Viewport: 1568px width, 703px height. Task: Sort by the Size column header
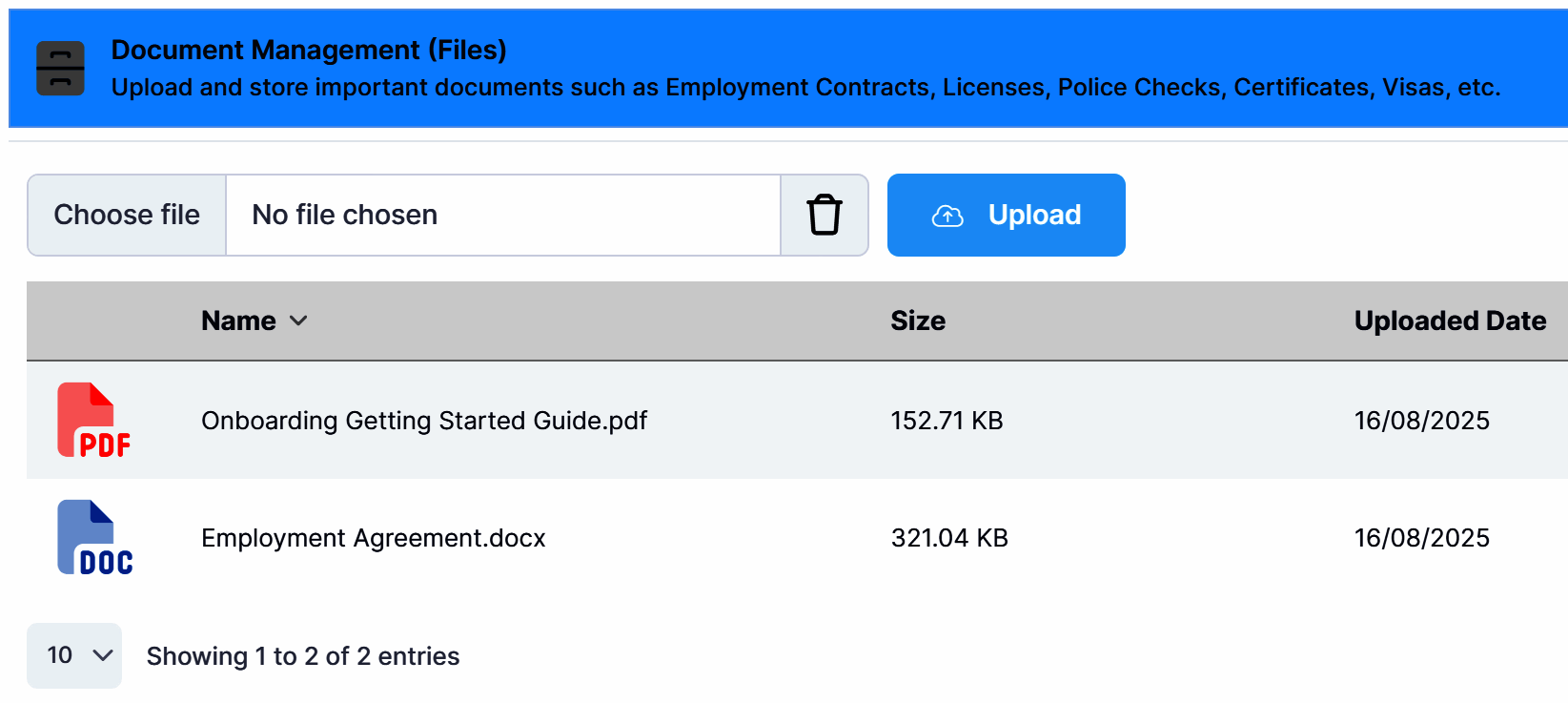click(917, 320)
